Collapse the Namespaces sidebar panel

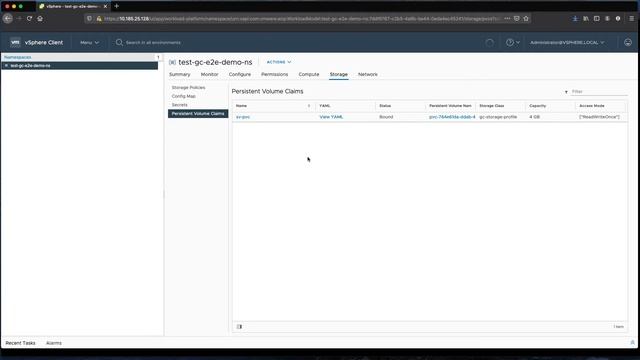coord(158,57)
